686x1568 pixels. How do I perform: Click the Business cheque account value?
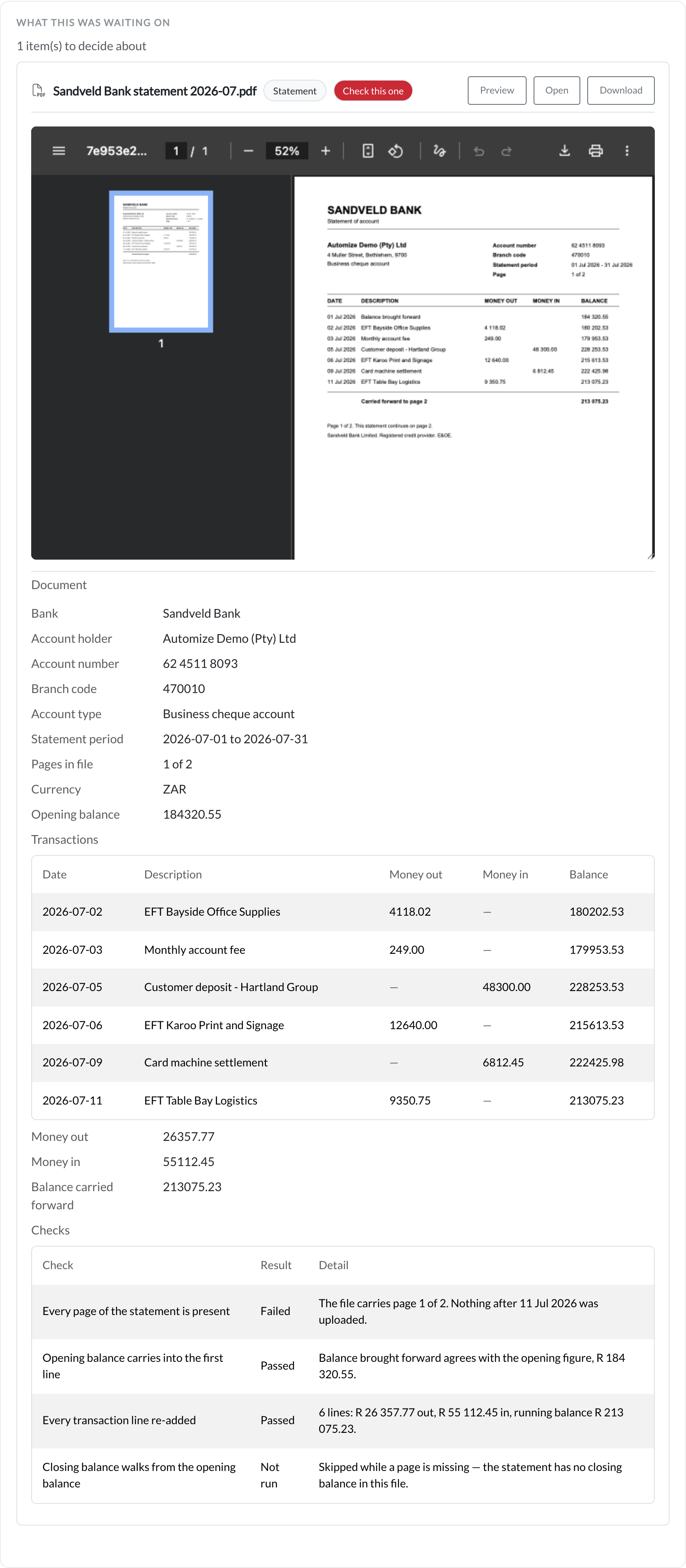point(228,713)
